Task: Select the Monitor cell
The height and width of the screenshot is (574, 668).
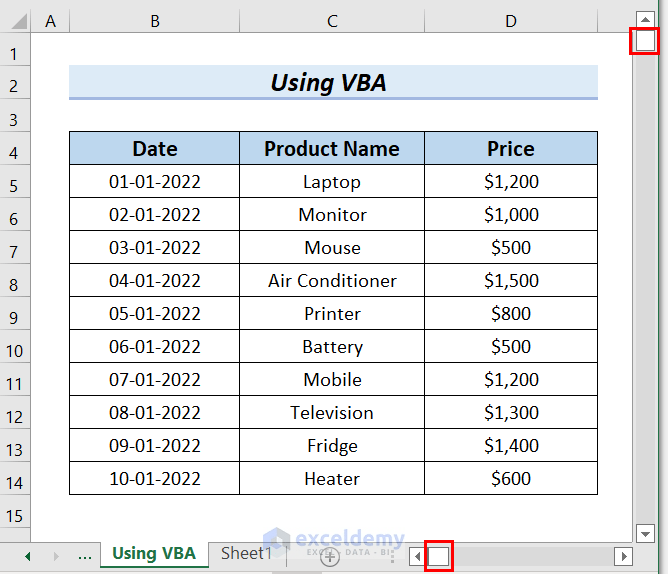Action: pyautogui.click(x=332, y=214)
